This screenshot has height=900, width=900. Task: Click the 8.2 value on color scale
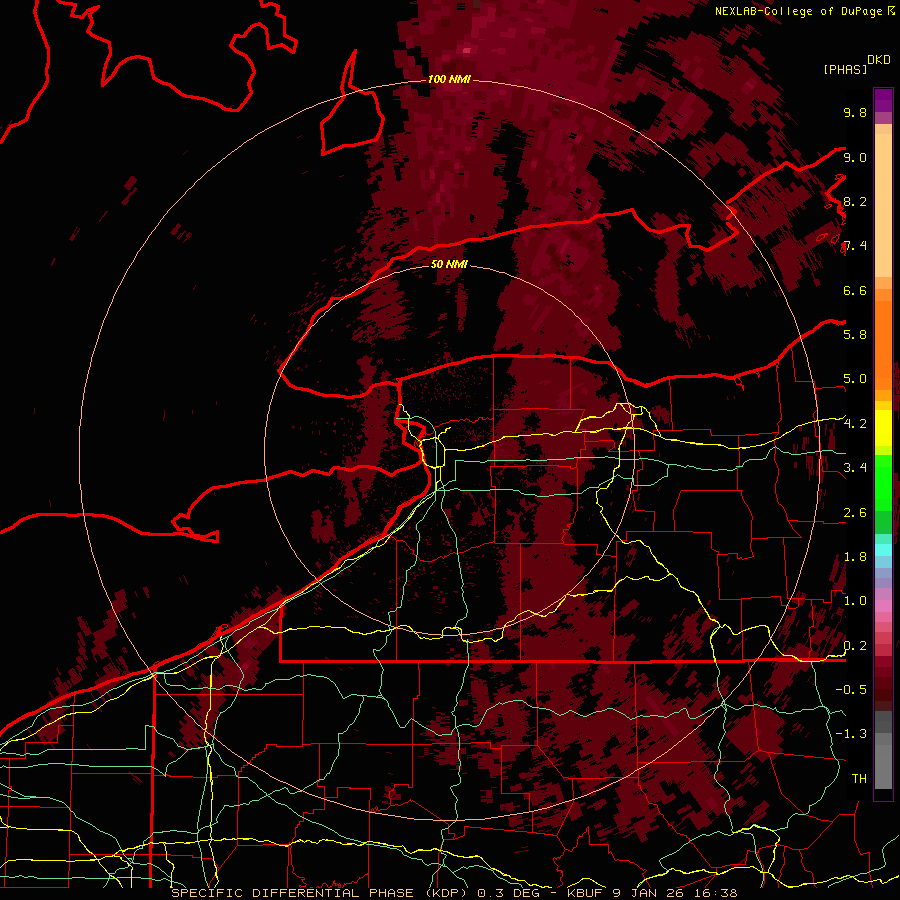coord(855,201)
